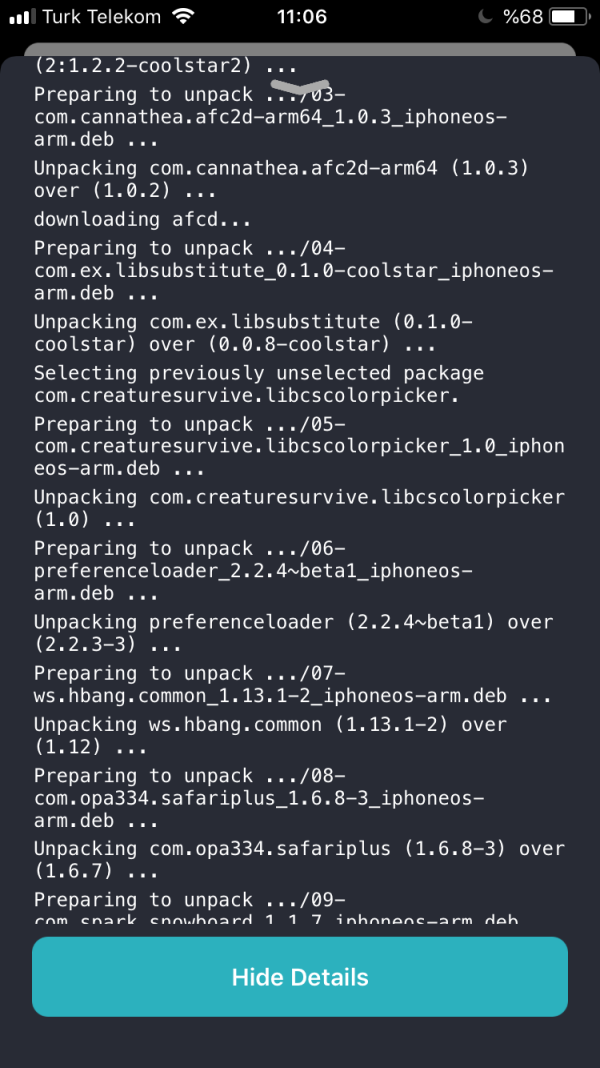Tap "Unpacking com.creaturesurvive.libcscolorpicker" log line
The width and height of the screenshot is (600, 1068).
(x=299, y=497)
